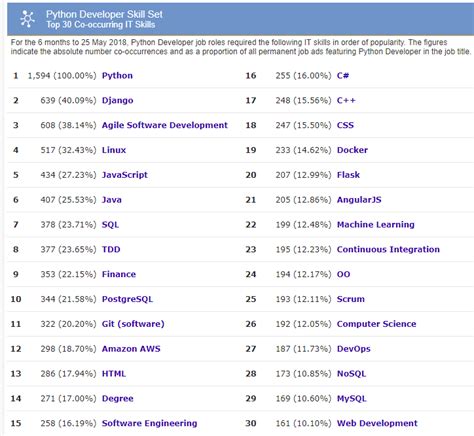
Task: Click the 407 (25.53%) value
Action: pos(68,200)
